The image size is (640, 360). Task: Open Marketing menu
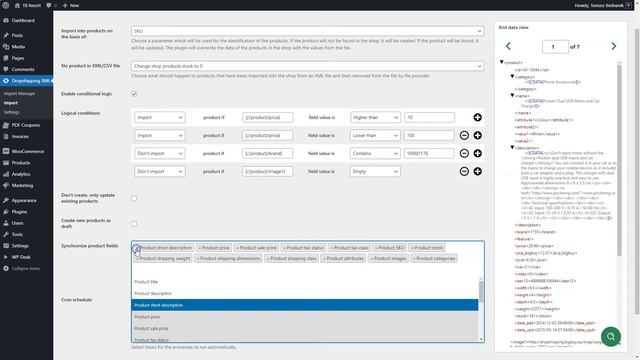tap(22, 186)
